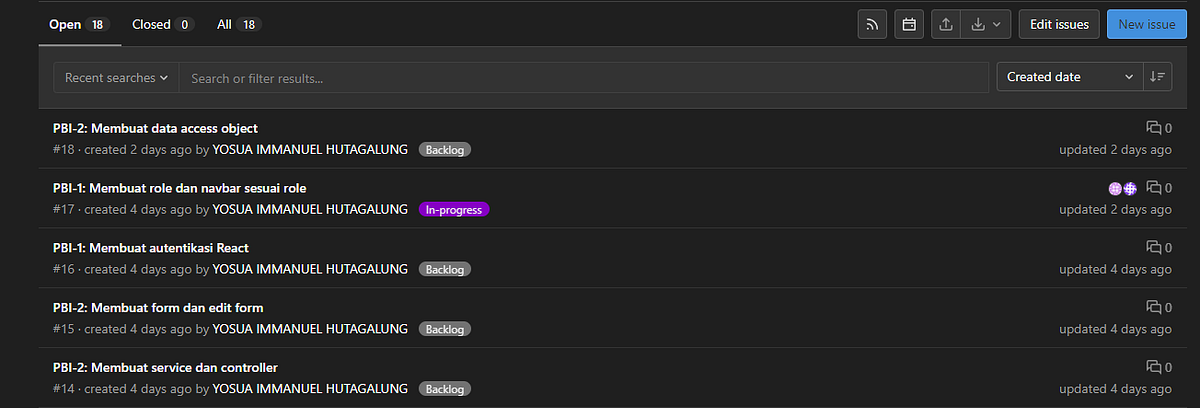Viewport: 1200px width, 408px height.
Task: Click the Edit issues button
Action: tap(1059, 24)
